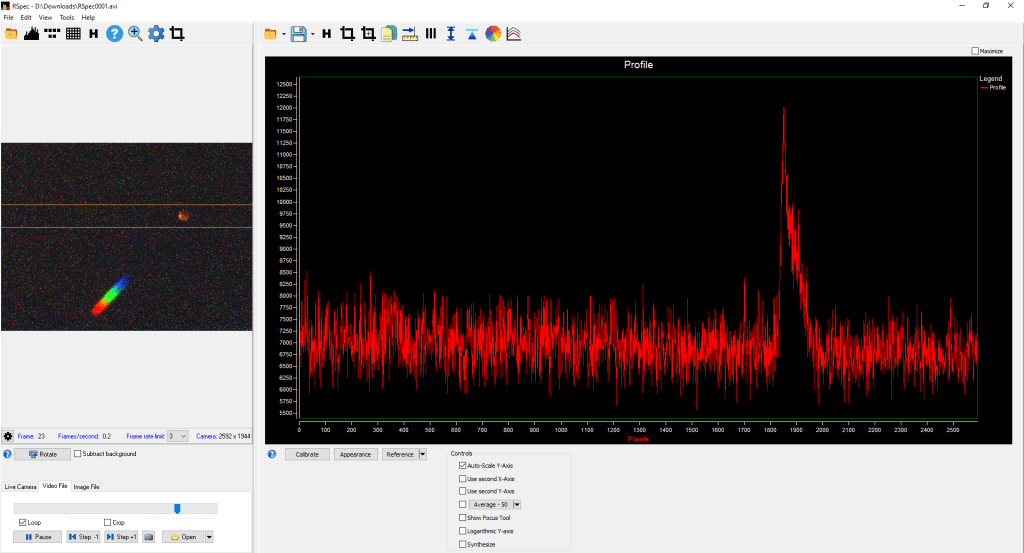Image resolution: width=1024 pixels, height=553 pixels.
Task: Click the grid icon in left toolbar
Action: [x=73, y=34]
